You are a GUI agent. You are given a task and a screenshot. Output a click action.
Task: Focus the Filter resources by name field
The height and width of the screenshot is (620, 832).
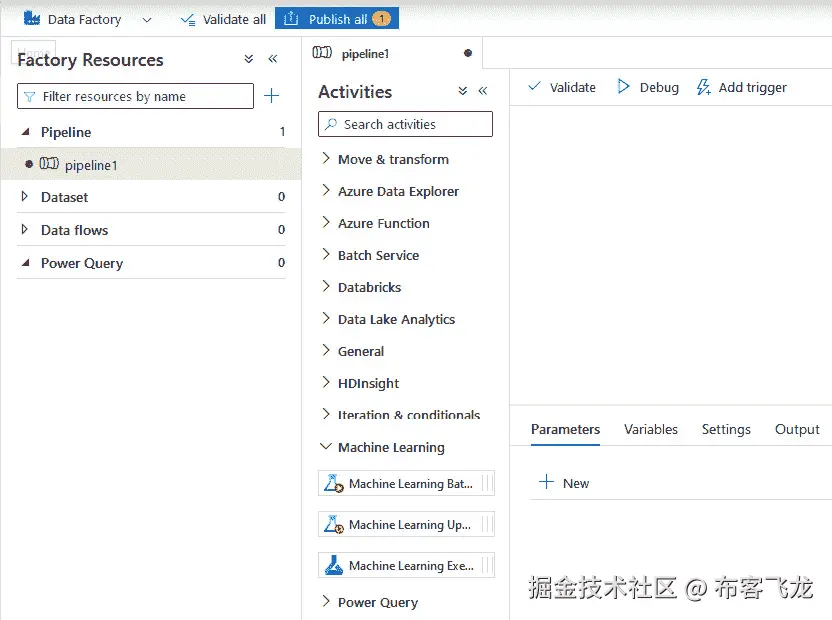click(x=135, y=96)
